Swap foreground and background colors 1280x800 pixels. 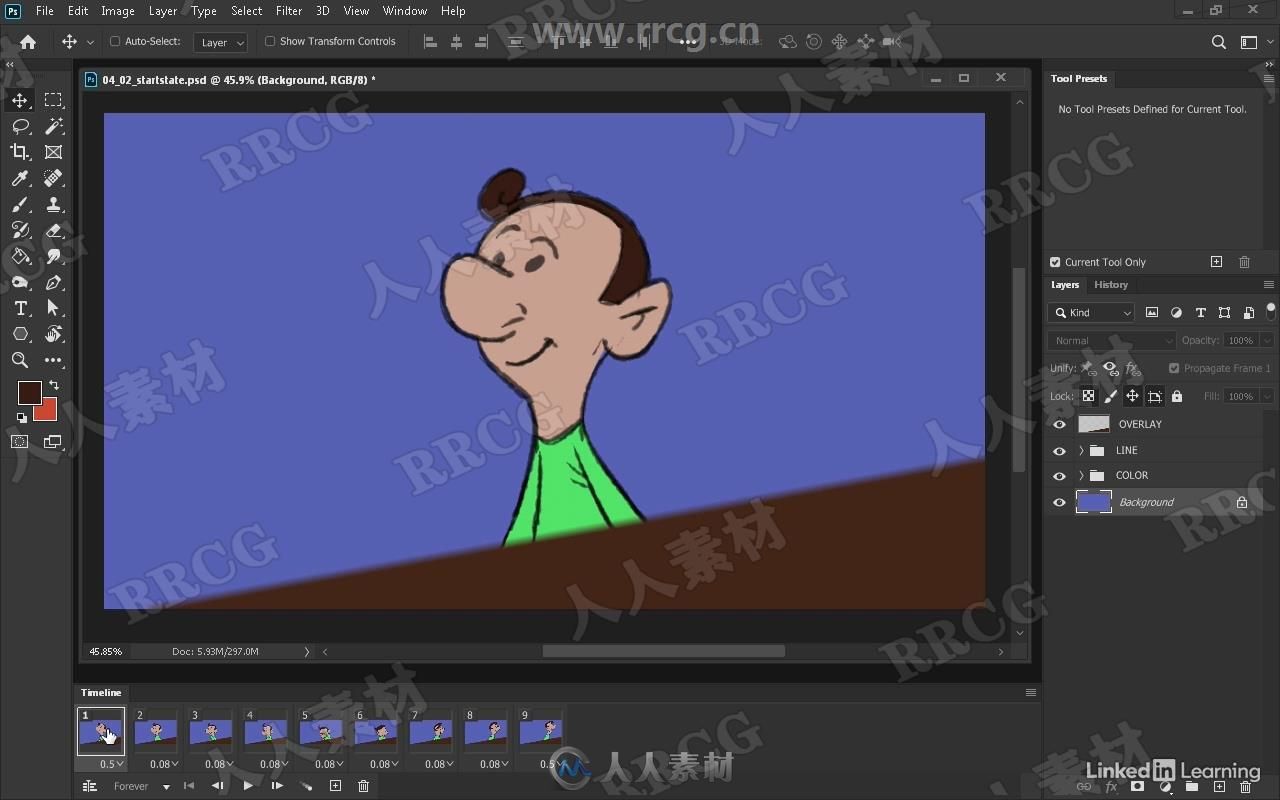point(54,385)
